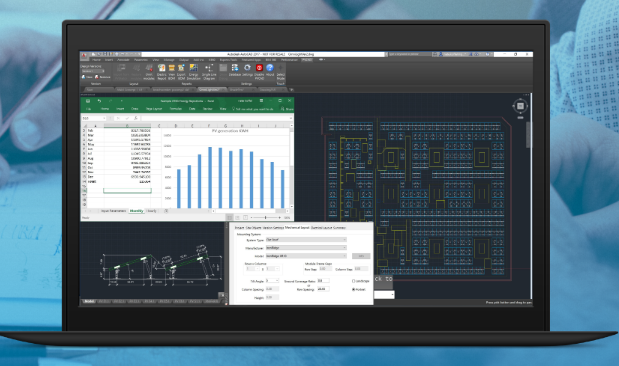Select the Monthly sheet tab in Excel
The width and height of the screenshot is (619, 366).
(x=136, y=211)
